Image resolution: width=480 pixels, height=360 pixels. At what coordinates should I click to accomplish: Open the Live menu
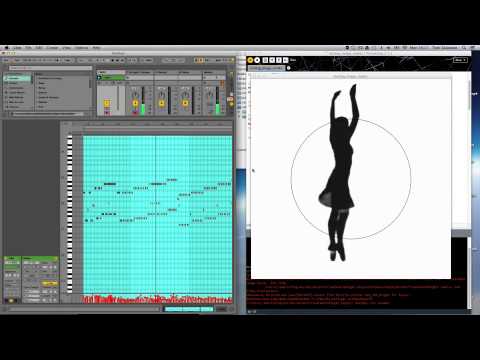[17, 48]
